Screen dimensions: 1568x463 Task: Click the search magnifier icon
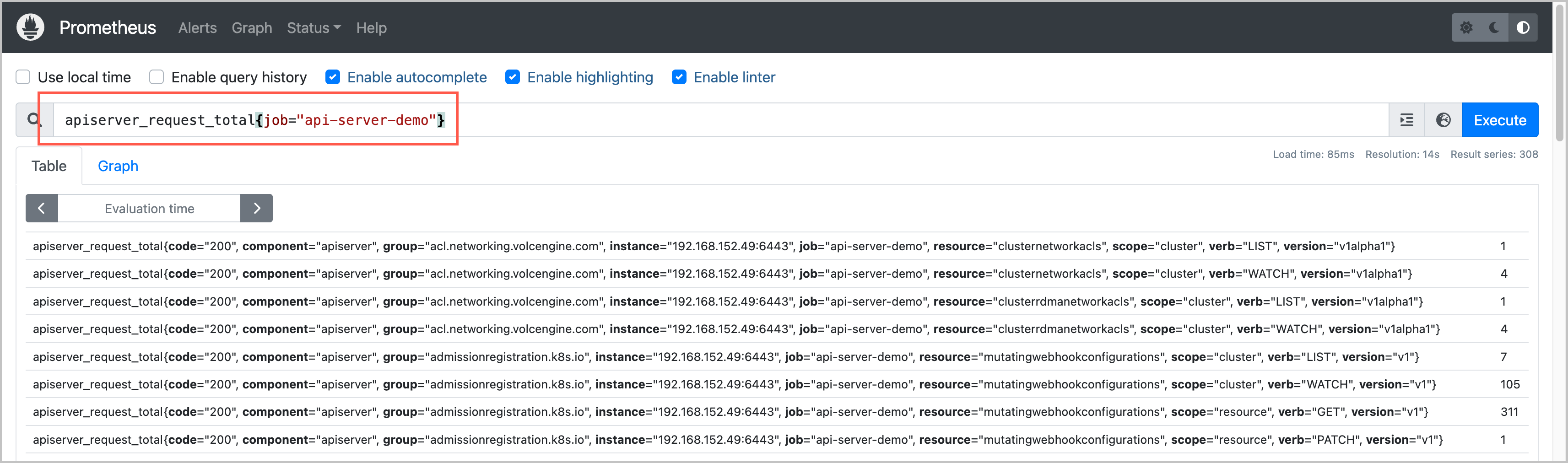click(34, 120)
